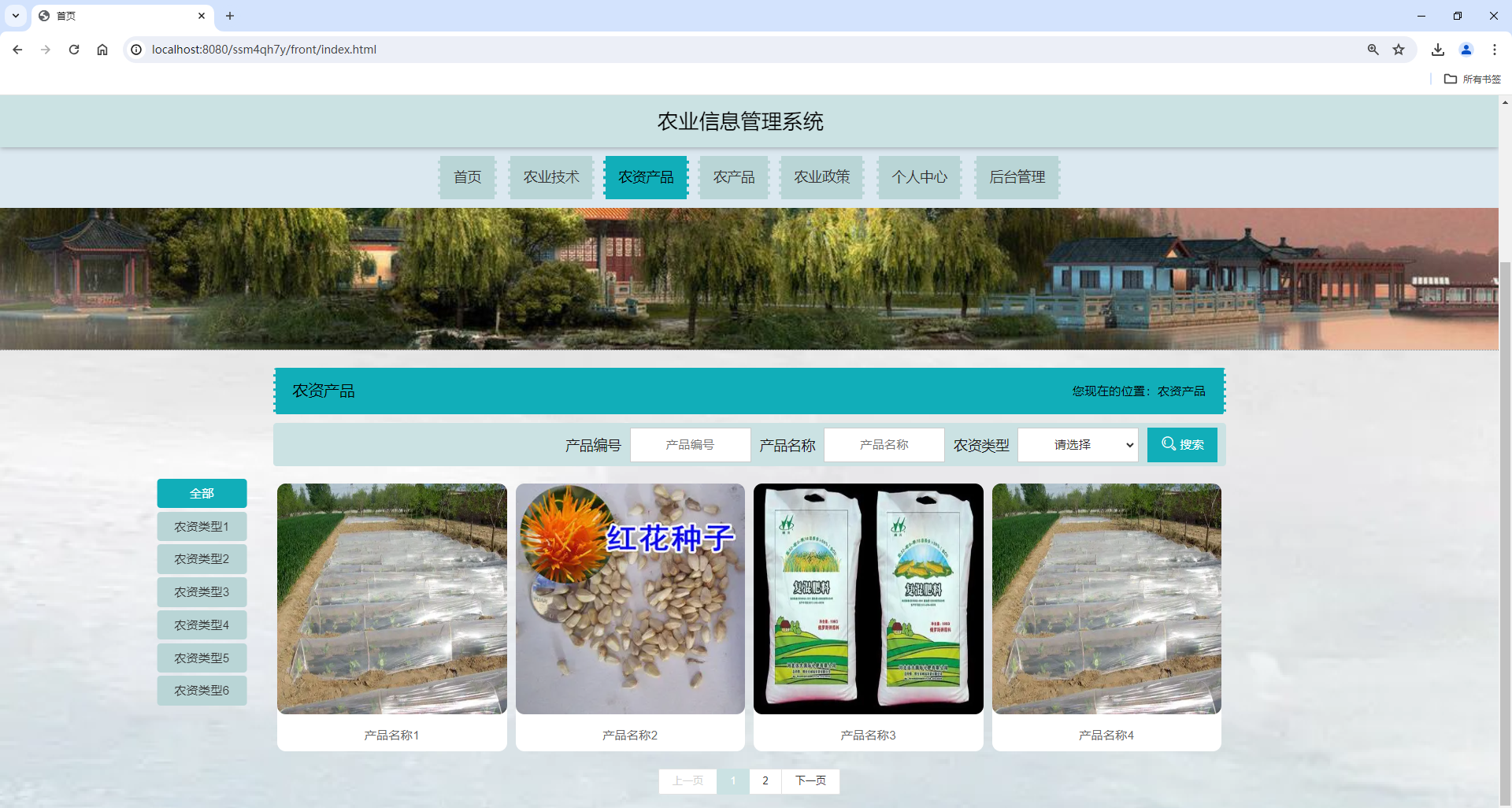
Task: Bookmark the page with the star icon
Action: [1399, 49]
